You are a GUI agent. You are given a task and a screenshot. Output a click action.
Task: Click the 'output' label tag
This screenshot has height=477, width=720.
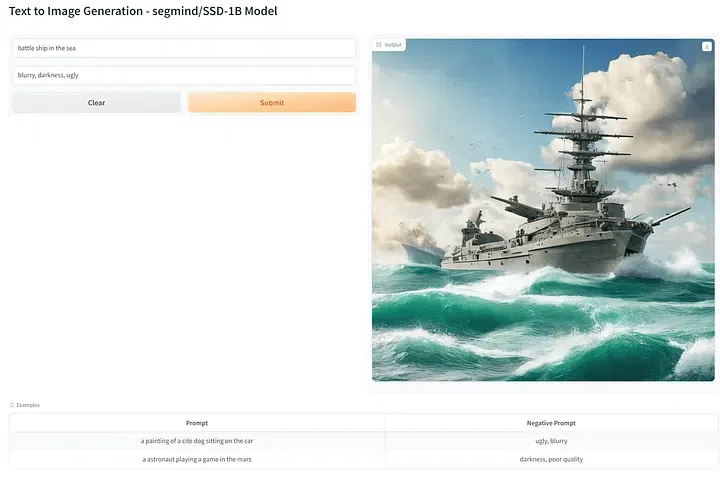[389, 45]
